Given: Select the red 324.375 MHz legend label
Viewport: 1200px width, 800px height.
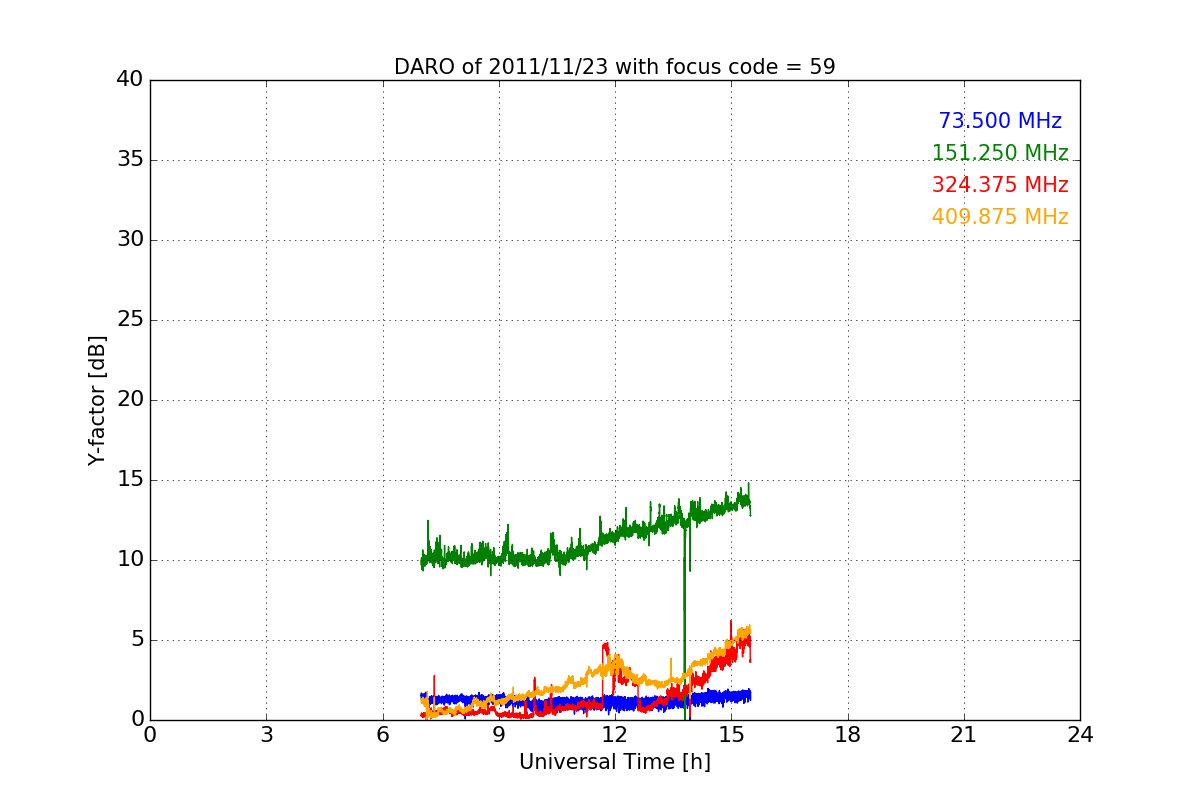Looking at the screenshot, I should pyautogui.click(x=1000, y=185).
